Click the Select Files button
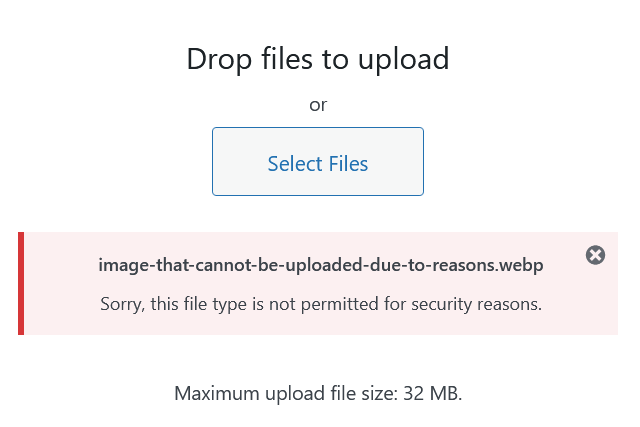Image resolution: width=640 pixels, height=427 pixels. coord(318,161)
